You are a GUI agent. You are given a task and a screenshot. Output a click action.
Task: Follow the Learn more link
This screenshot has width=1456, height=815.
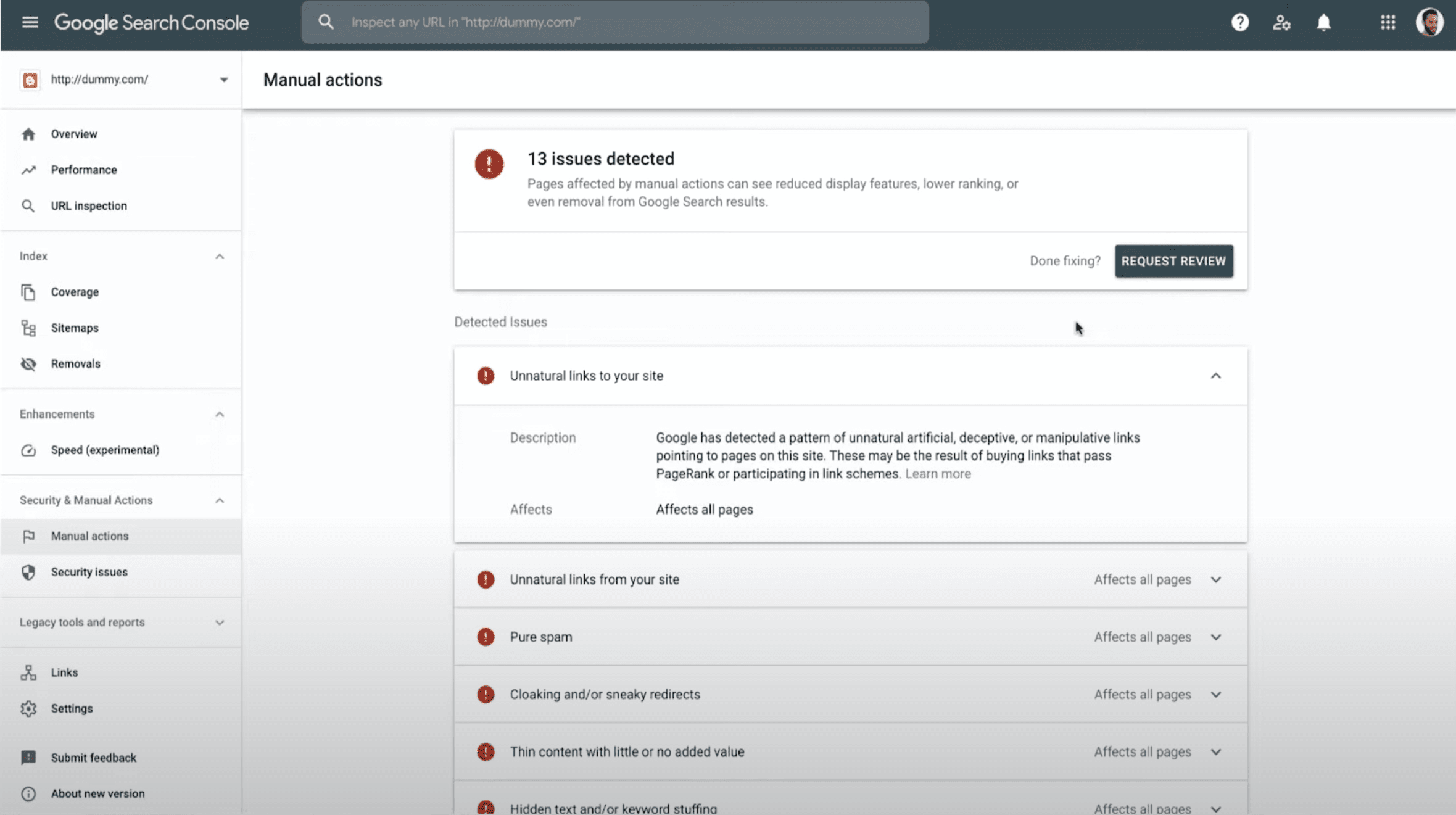pos(938,474)
